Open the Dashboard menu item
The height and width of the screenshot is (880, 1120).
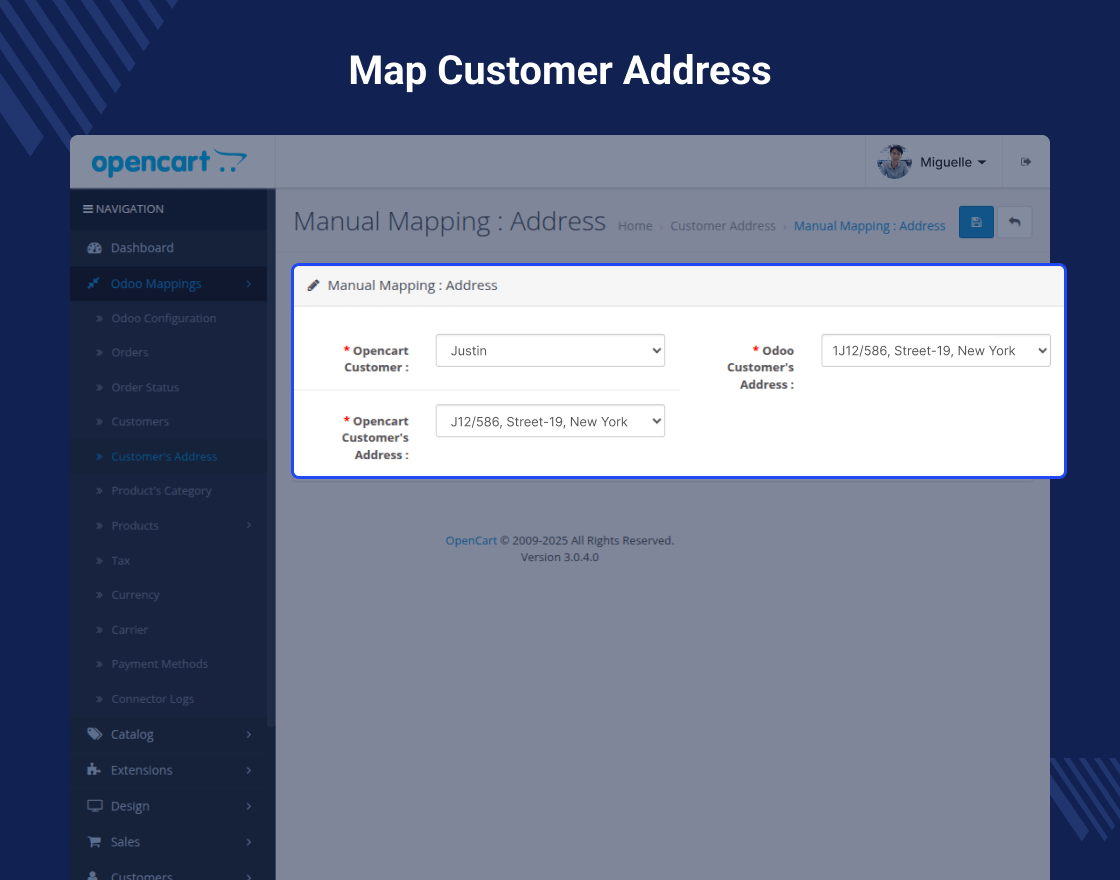pyautogui.click(x=169, y=248)
